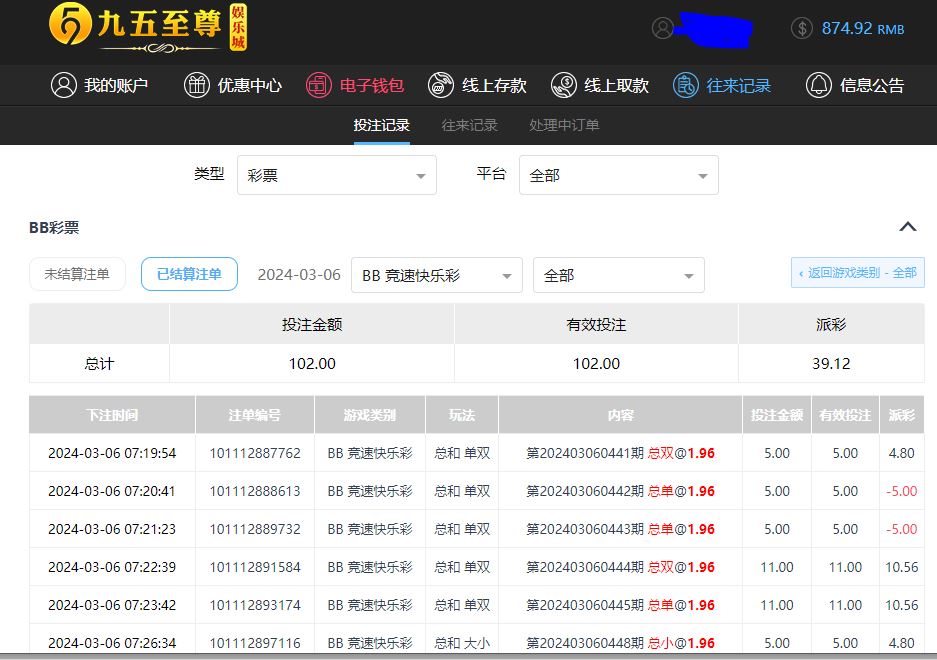Click the 下注时间 column header
The height and width of the screenshot is (660, 937).
tap(112, 415)
